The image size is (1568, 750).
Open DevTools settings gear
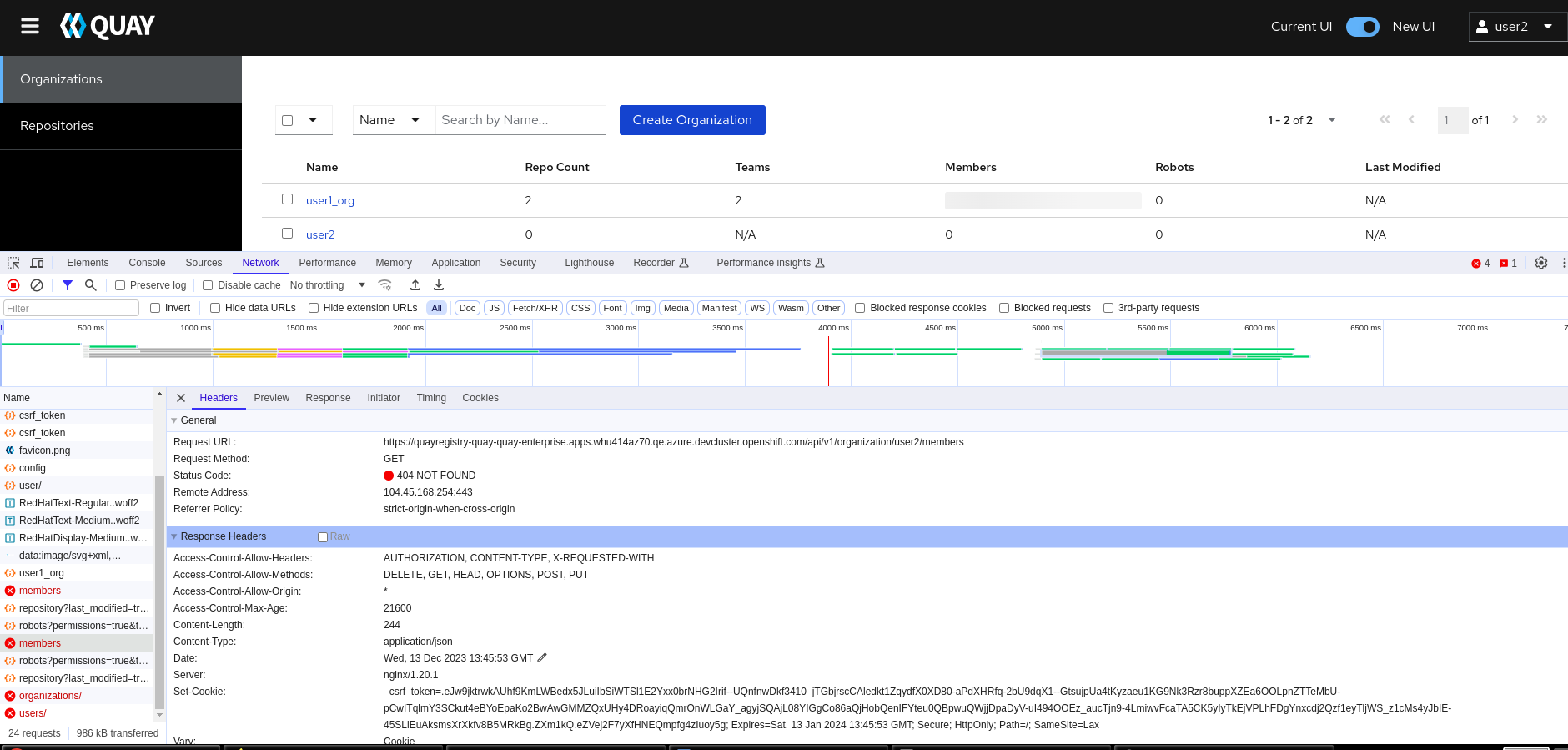pos(1541,263)
